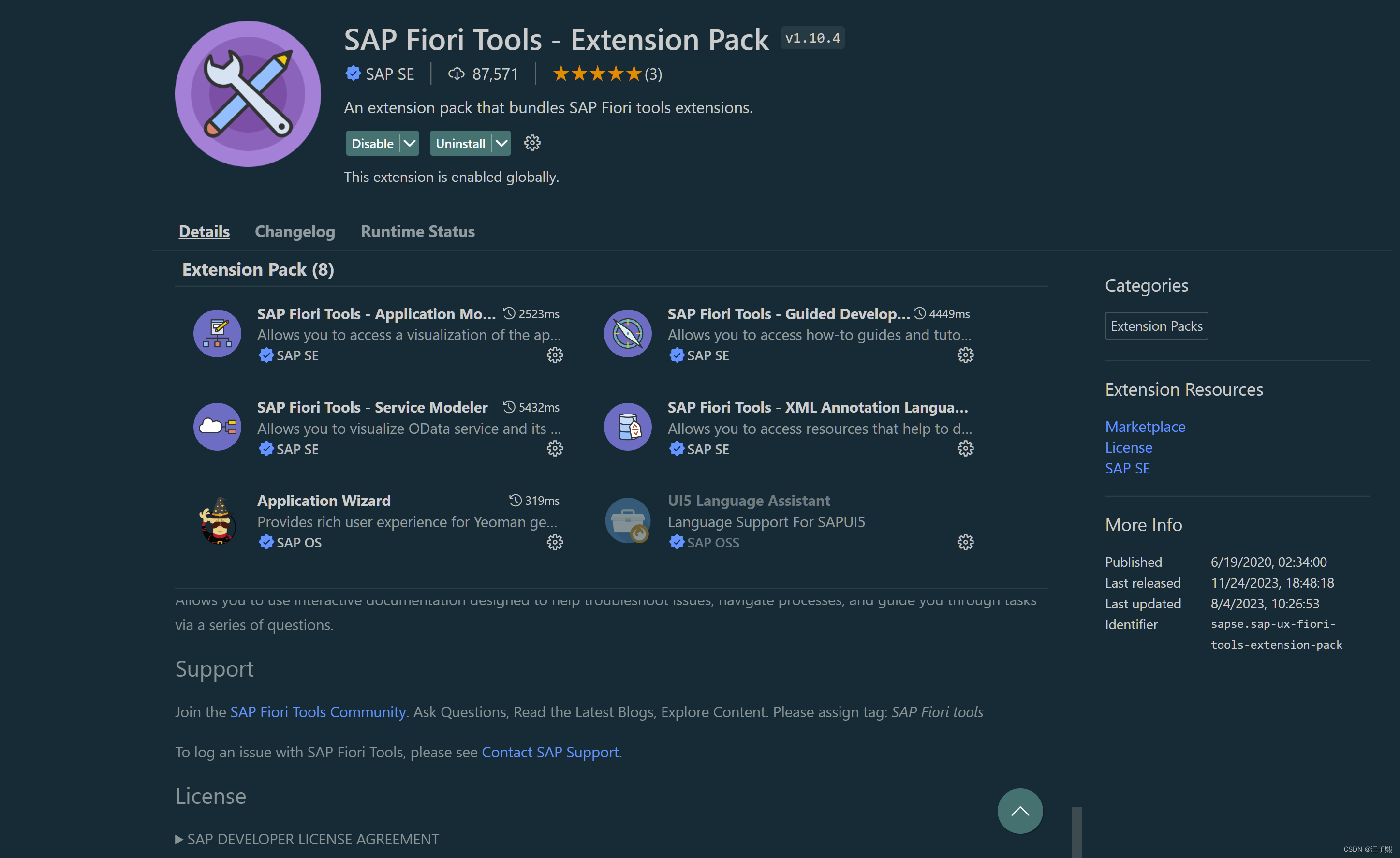Image resolution: width=1400 pixels, height=858 pixels.
Task: Click the SAP Fiori Tools extension pack logo
Action: click(248, 94)
